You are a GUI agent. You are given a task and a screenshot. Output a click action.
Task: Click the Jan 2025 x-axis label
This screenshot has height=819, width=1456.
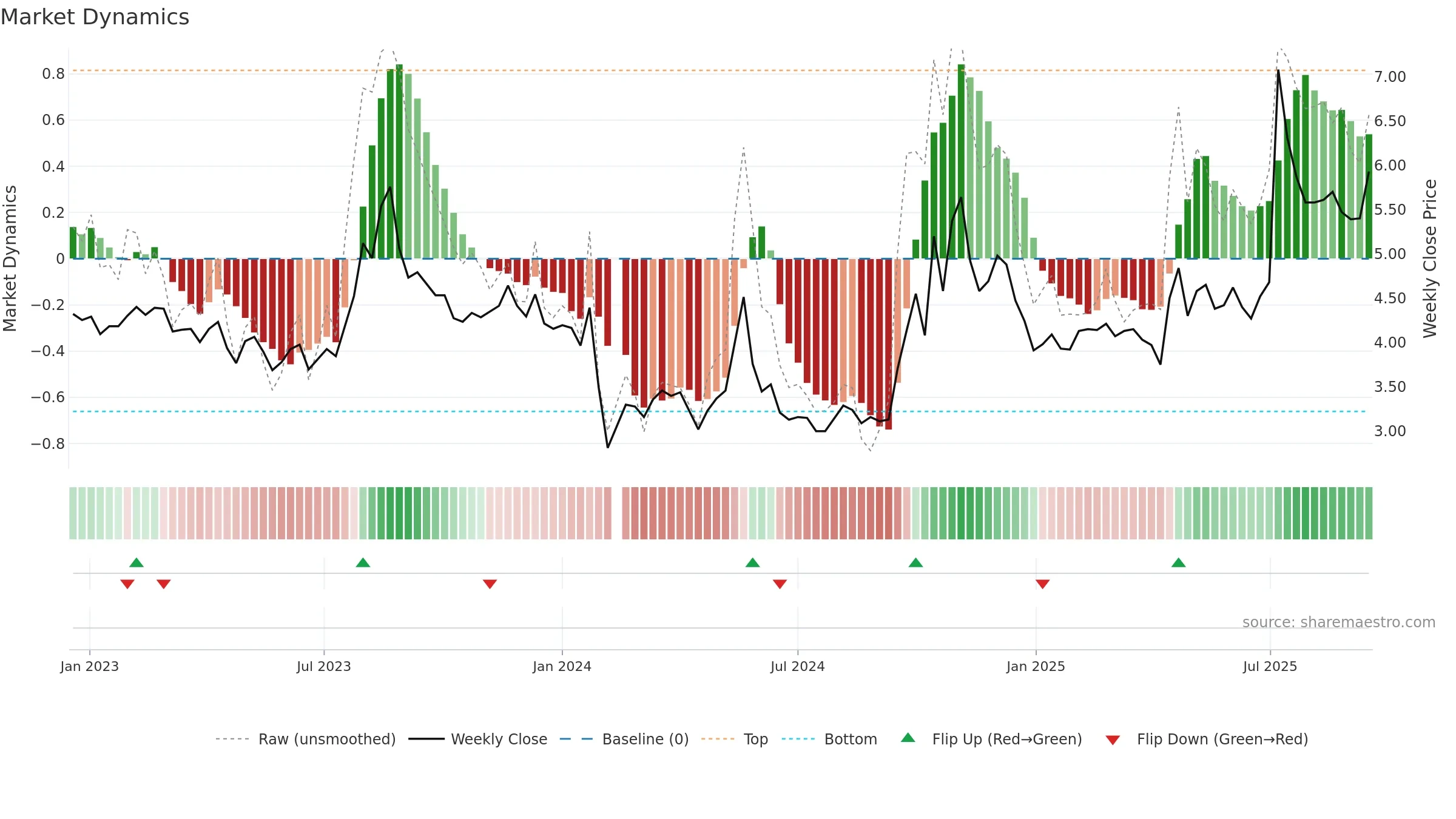pos(1036,666)
